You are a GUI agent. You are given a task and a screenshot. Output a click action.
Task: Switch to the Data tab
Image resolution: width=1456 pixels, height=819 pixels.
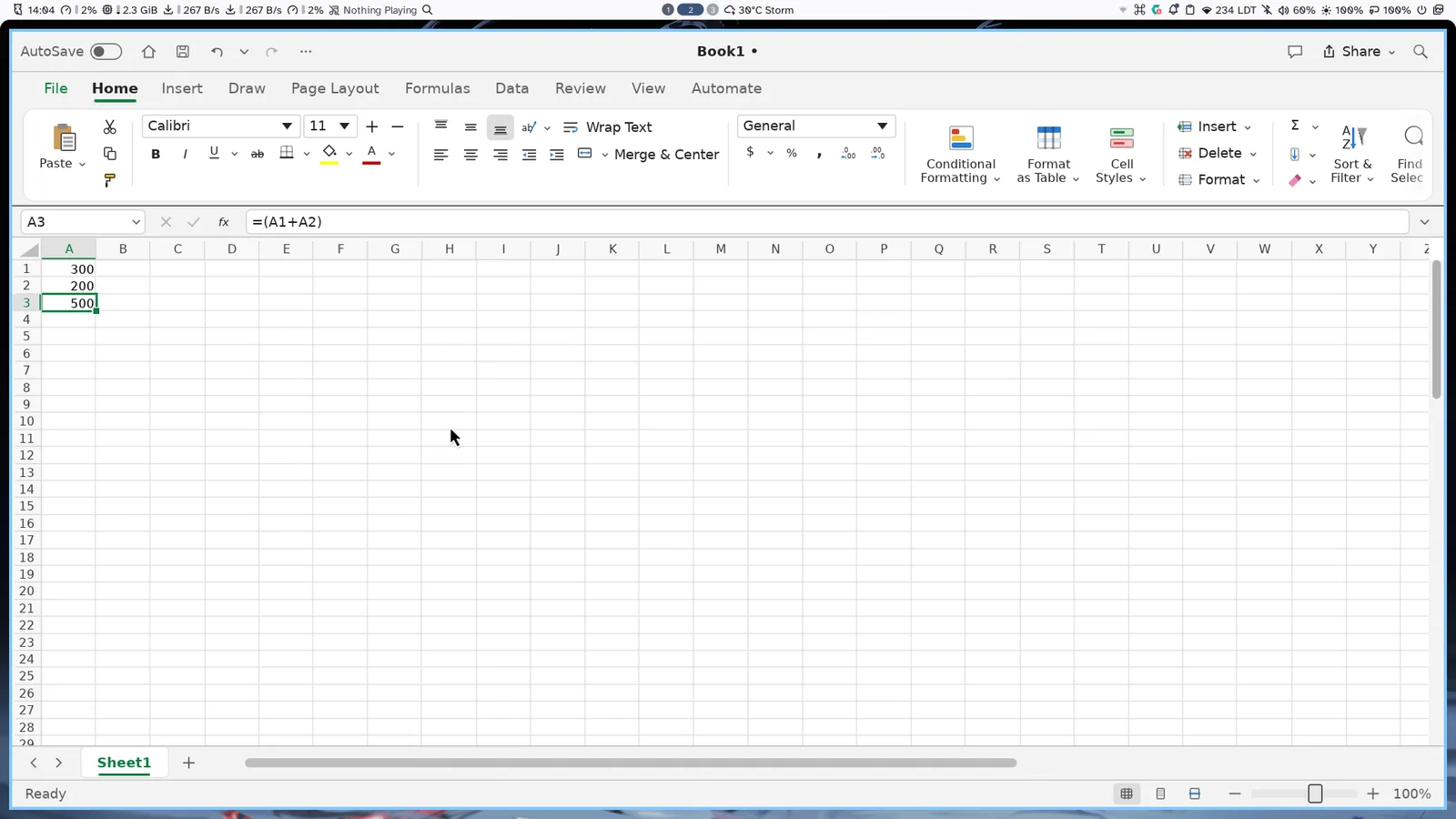pos(512,88)
